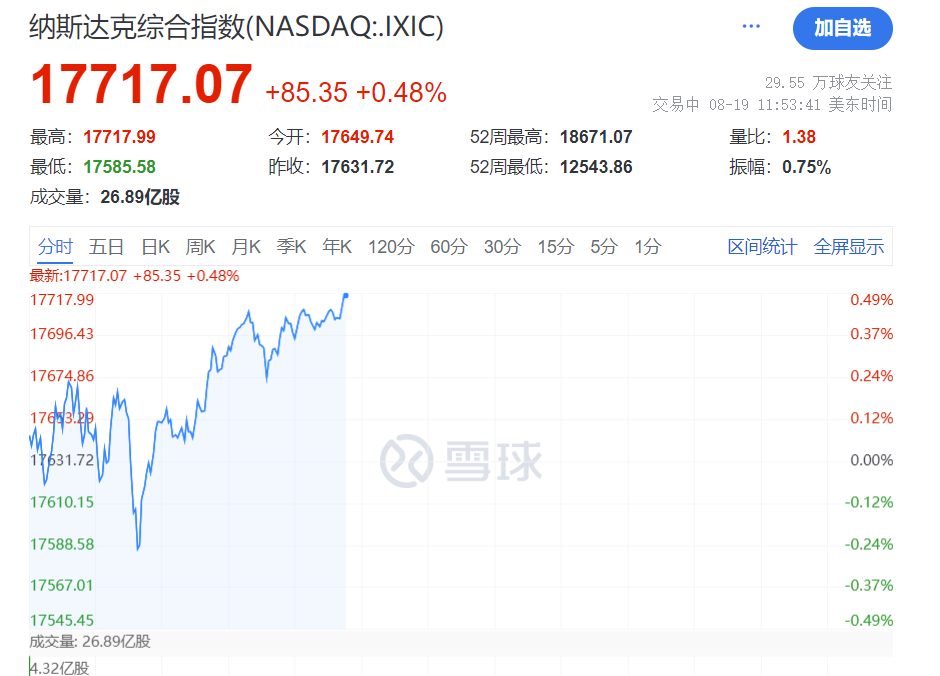Open the 1分 interval tab
940x676 pixels.
(648, 246)
